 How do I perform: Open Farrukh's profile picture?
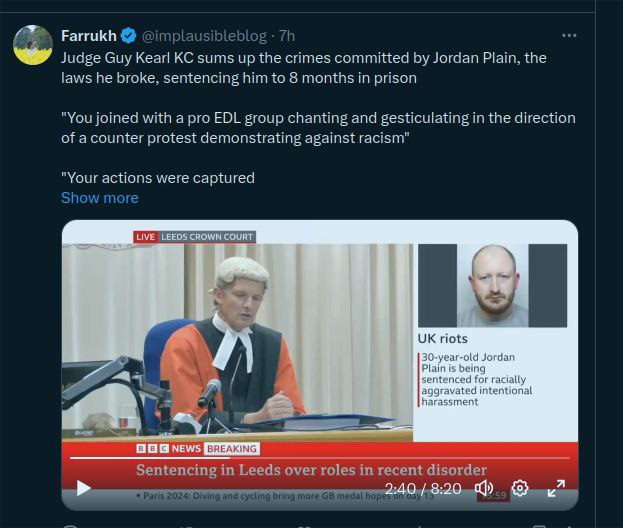click(x=32, y=45)
